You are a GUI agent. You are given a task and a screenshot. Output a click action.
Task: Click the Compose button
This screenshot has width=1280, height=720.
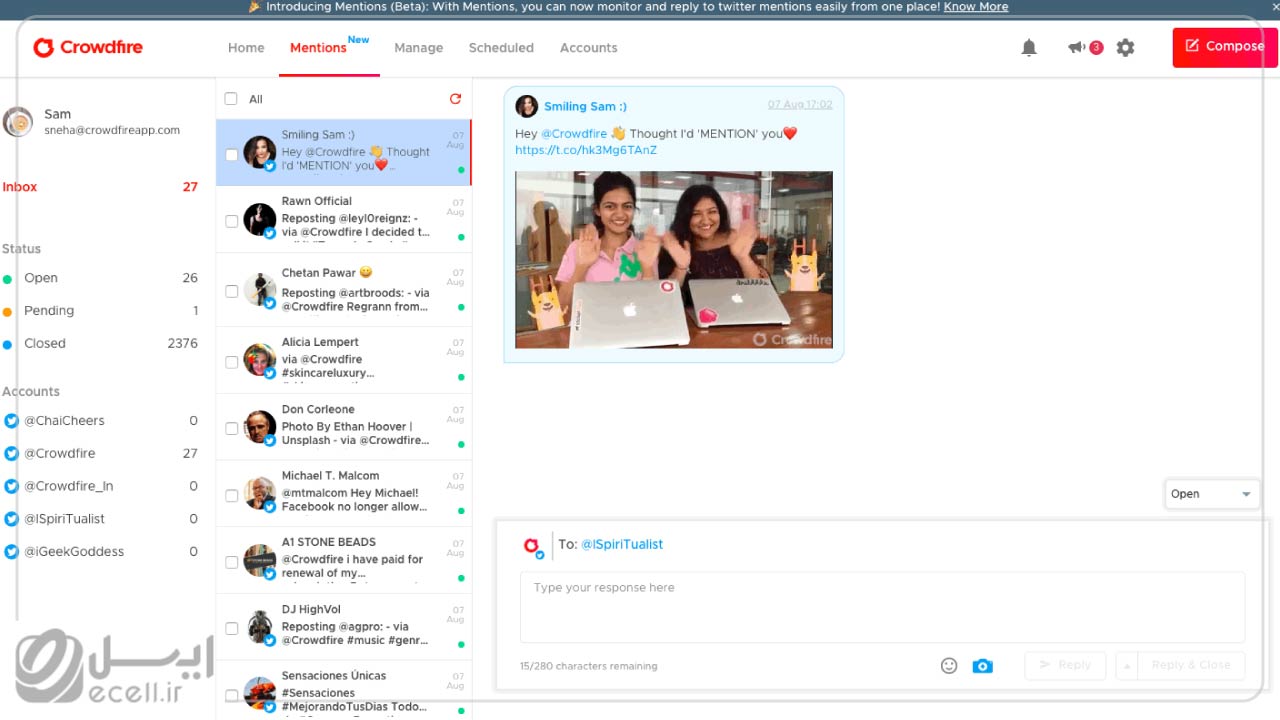click(x=1225, y=47)
